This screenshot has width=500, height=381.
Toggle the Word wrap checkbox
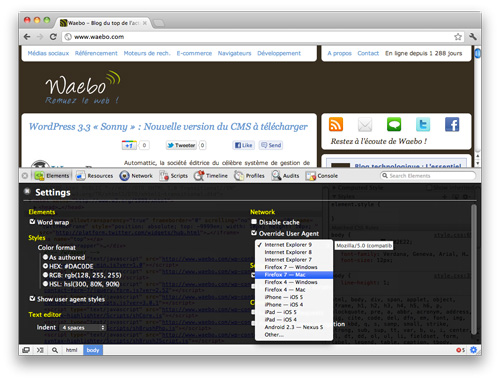32,222
